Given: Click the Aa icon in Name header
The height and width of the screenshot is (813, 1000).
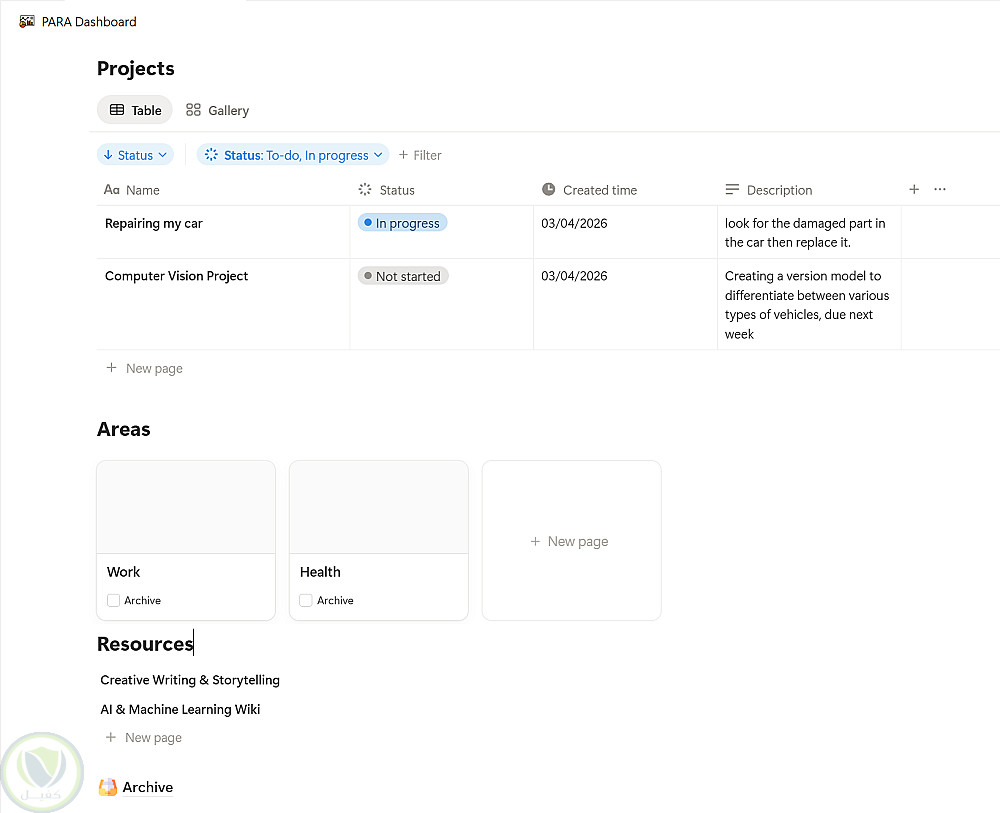Looking at the screenshot, I should (112, 189).
